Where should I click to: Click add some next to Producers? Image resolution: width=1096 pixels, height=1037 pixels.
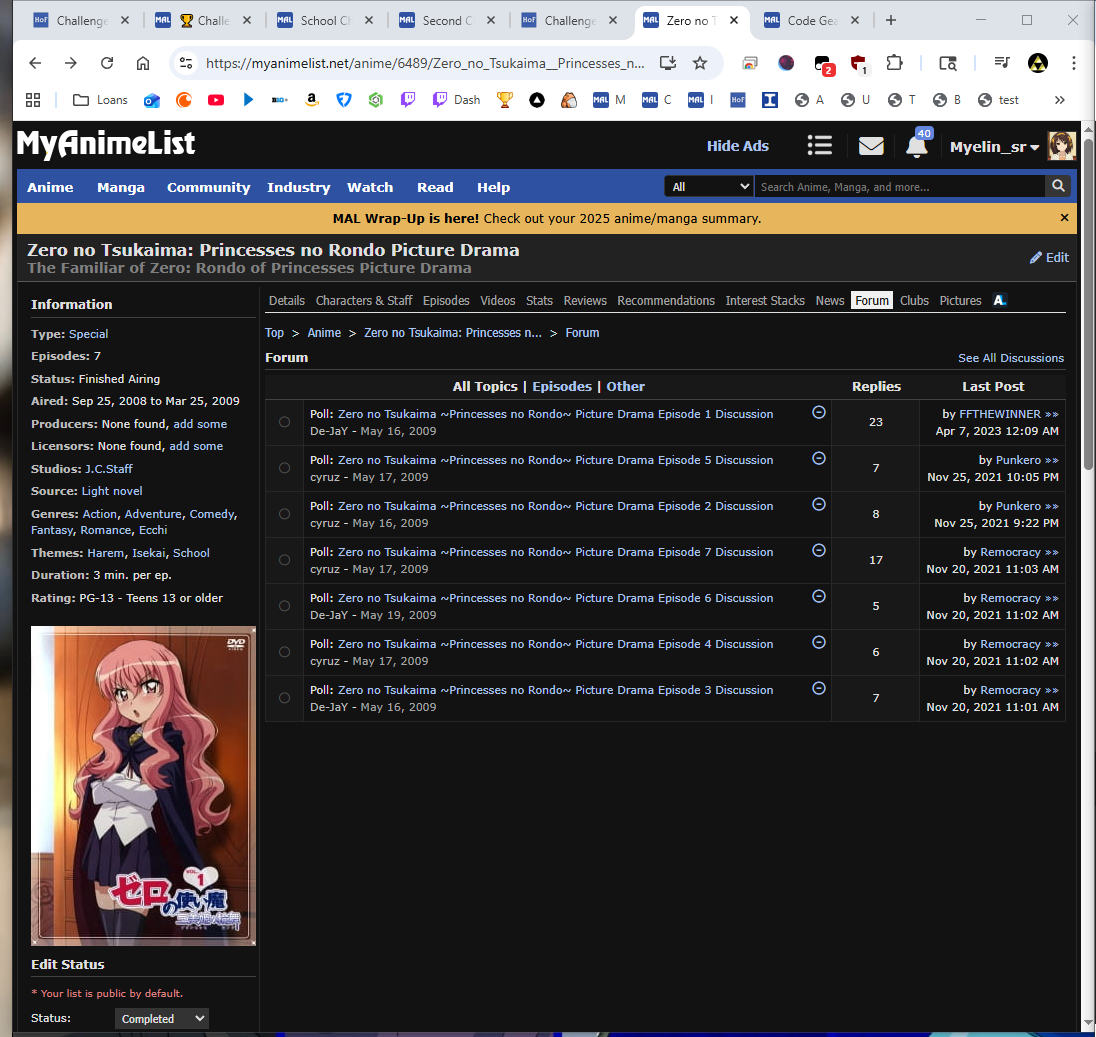(200, 424)
